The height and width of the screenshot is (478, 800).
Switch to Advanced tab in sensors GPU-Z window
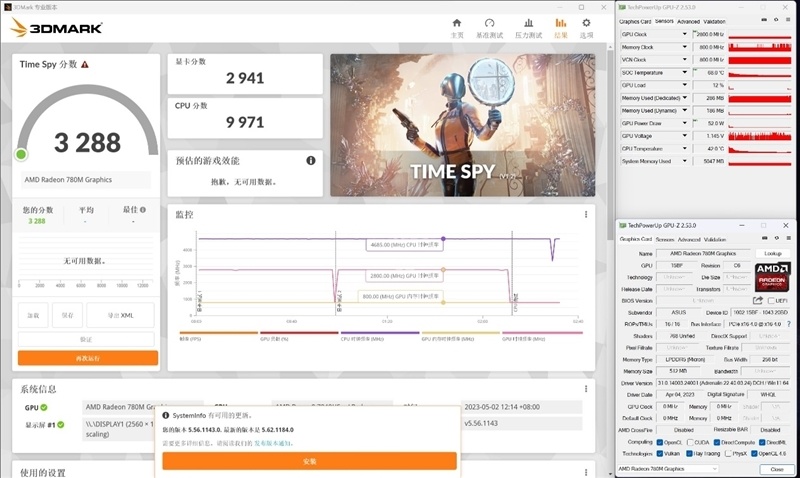coord(688,21)
